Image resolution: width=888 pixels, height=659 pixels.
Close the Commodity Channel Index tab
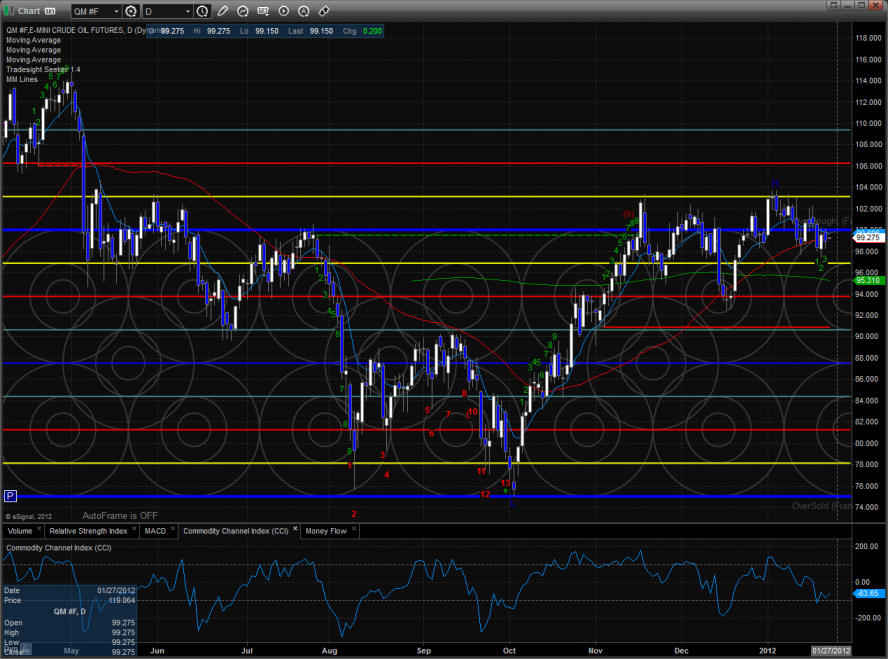click(x=295, y=529)
